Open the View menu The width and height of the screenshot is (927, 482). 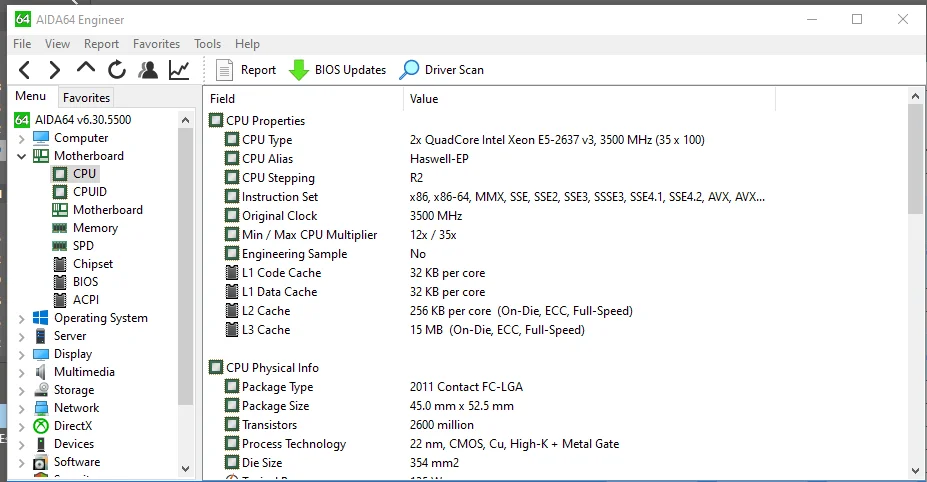pos(57,44)
